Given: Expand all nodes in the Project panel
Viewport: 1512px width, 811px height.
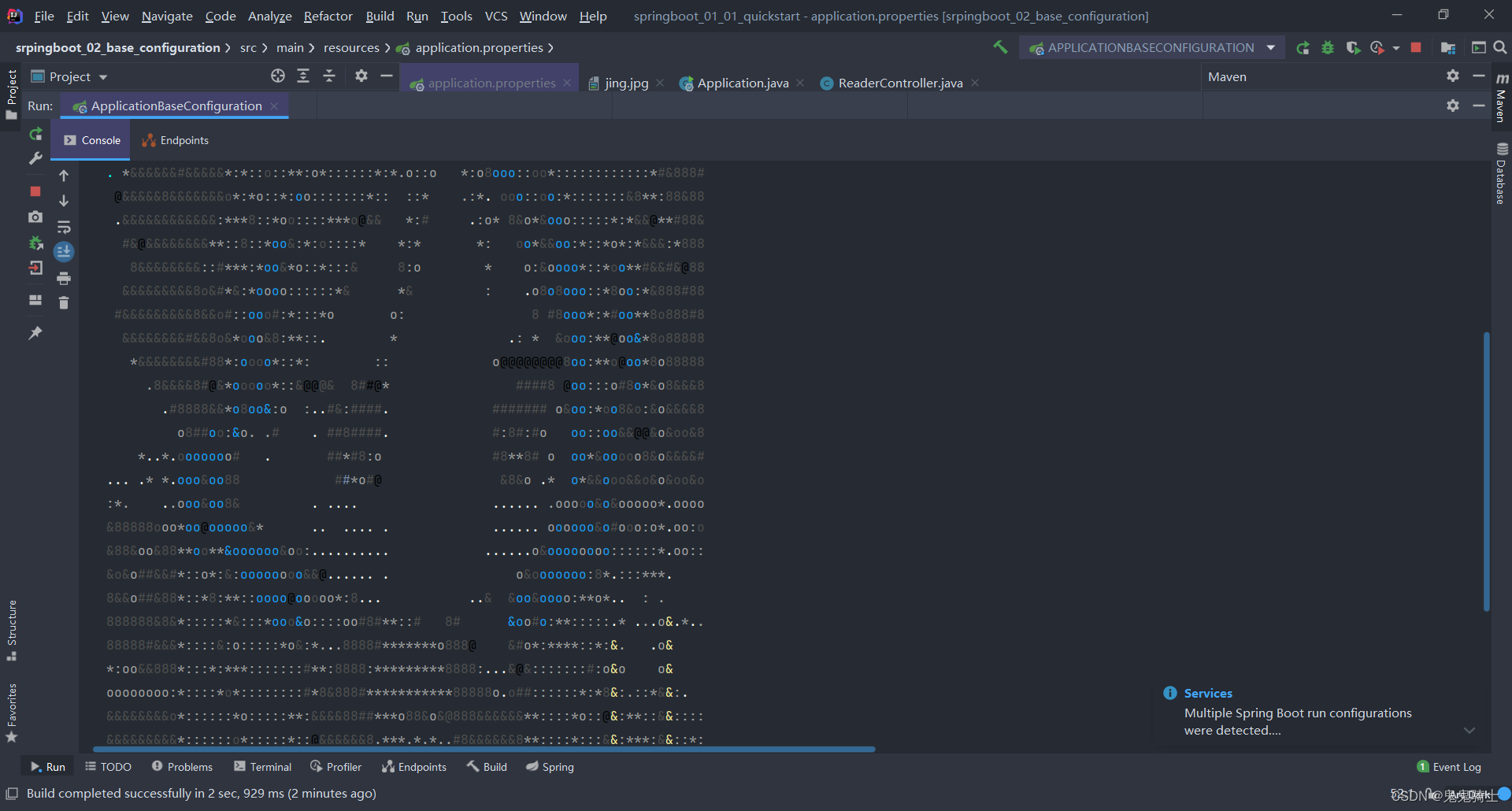Looking at the screenshot, I should [303, 76].
